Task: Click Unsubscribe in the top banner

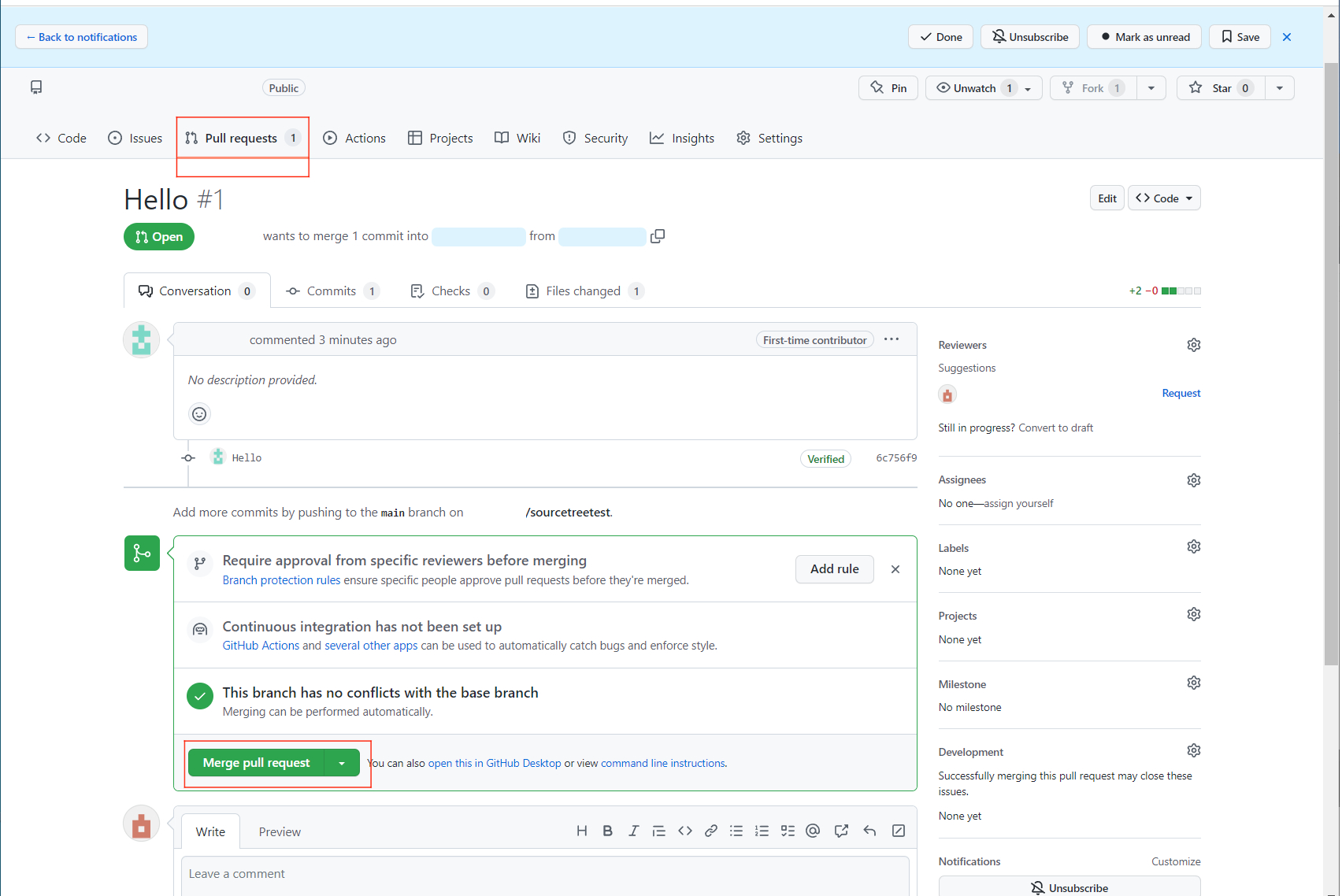Action: (1030, 37)
